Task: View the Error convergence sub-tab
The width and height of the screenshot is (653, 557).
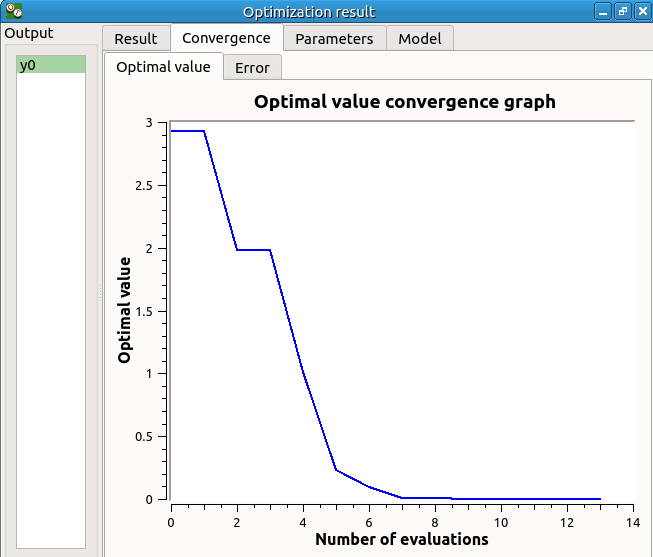Action: click(x=252, y=68)
